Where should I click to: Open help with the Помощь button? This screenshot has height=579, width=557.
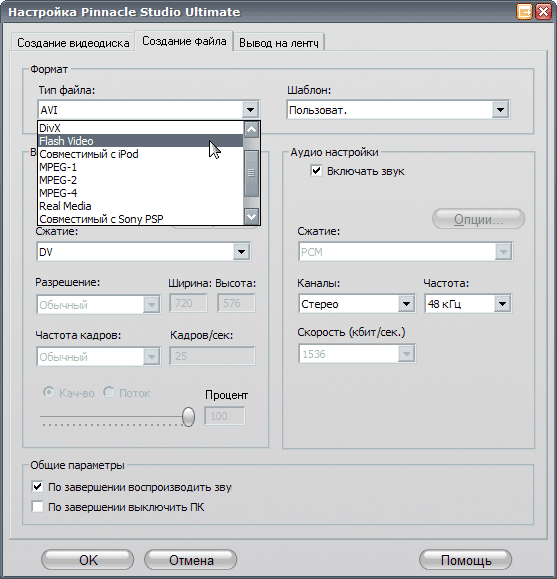tap(465, 560)
